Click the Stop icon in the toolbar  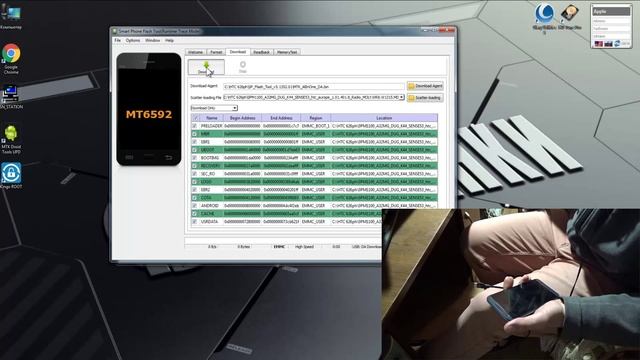(242, 67)
